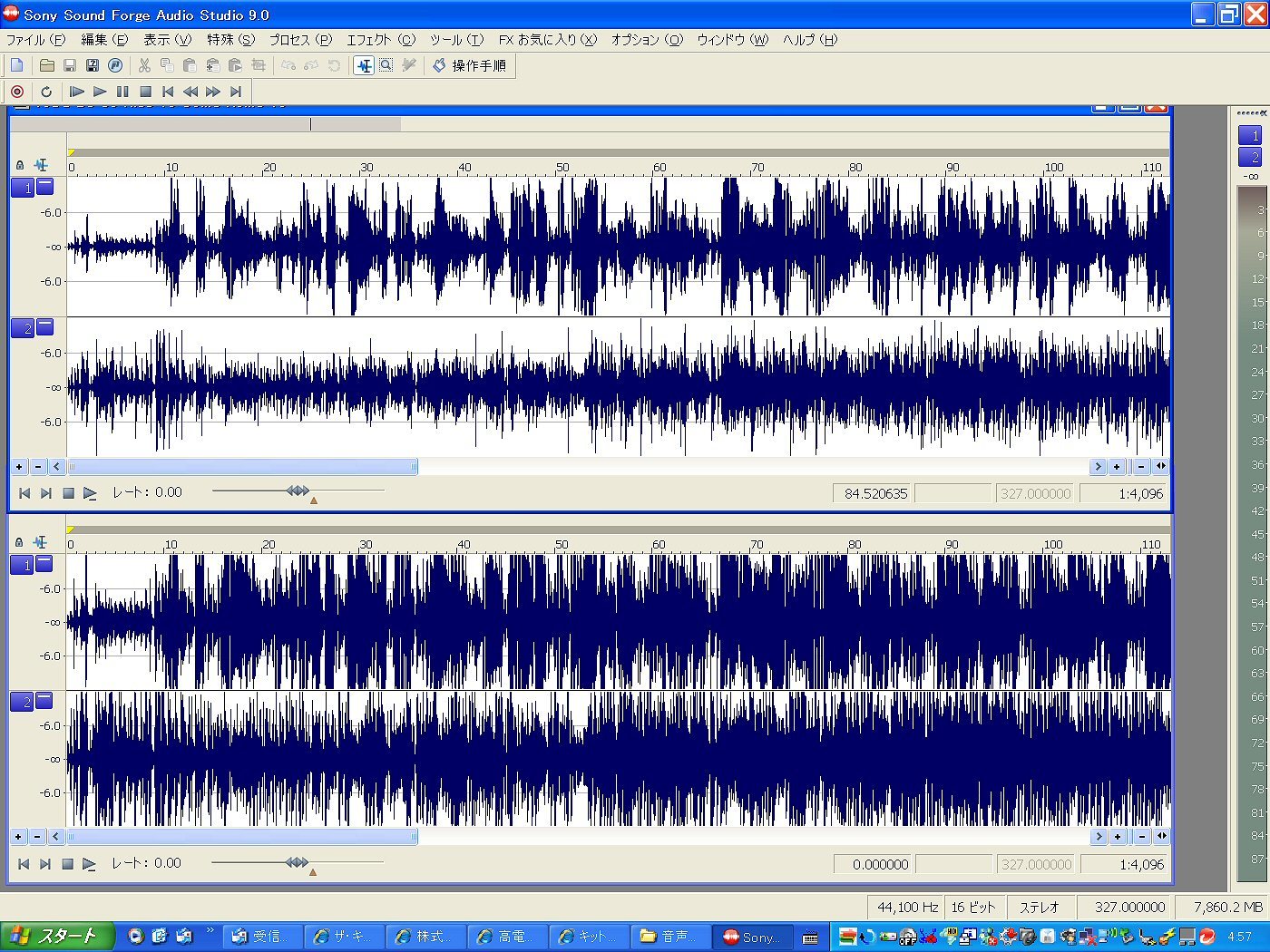1270x952 pixels.
Task: Minimize channel 2 in the upper data window
Action: pyautogui.click(x=45, y=326)
